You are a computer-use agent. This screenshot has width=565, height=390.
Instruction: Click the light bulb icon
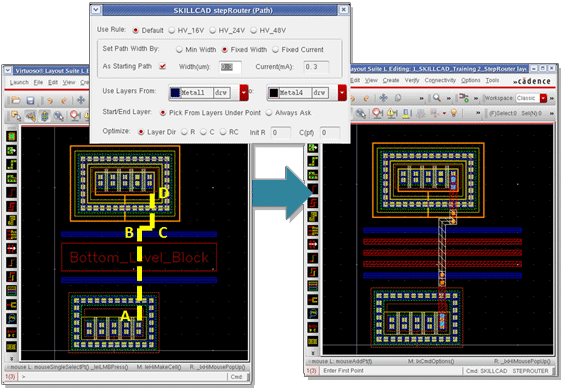454,113
